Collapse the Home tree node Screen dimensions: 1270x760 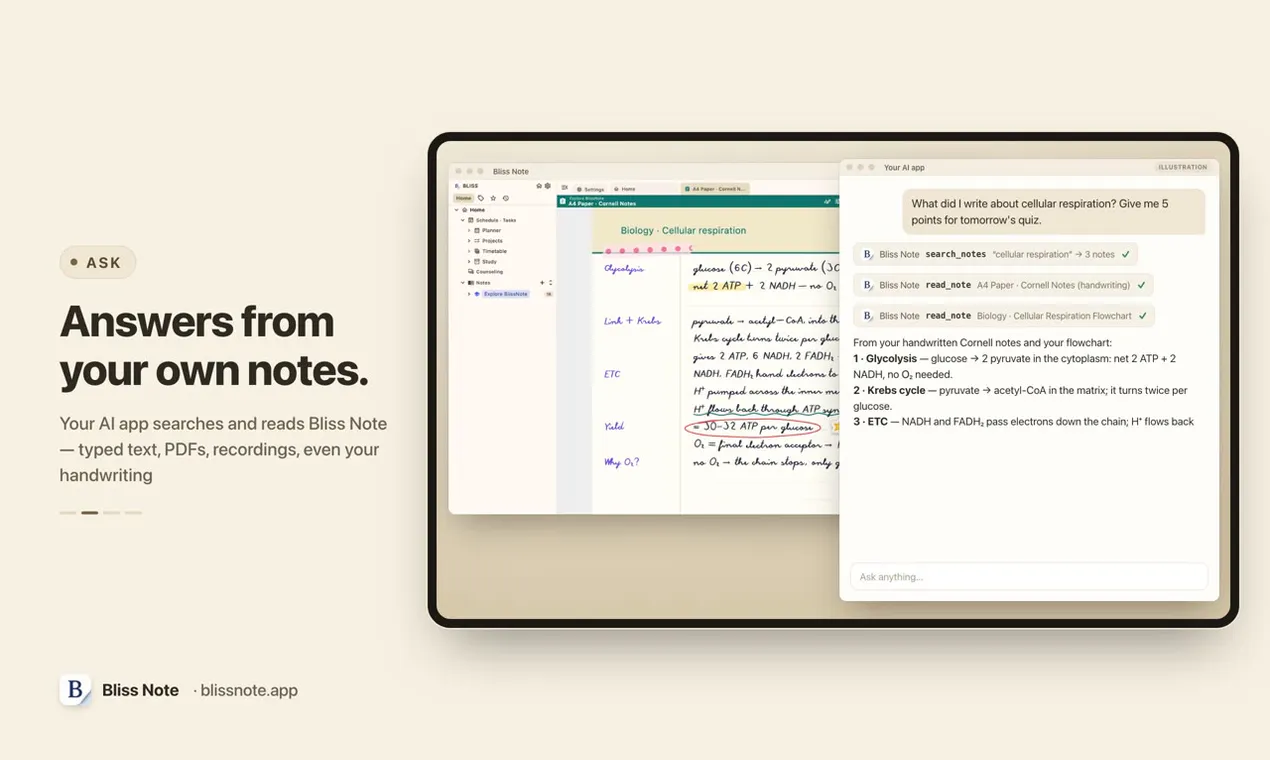click(457, 210)
